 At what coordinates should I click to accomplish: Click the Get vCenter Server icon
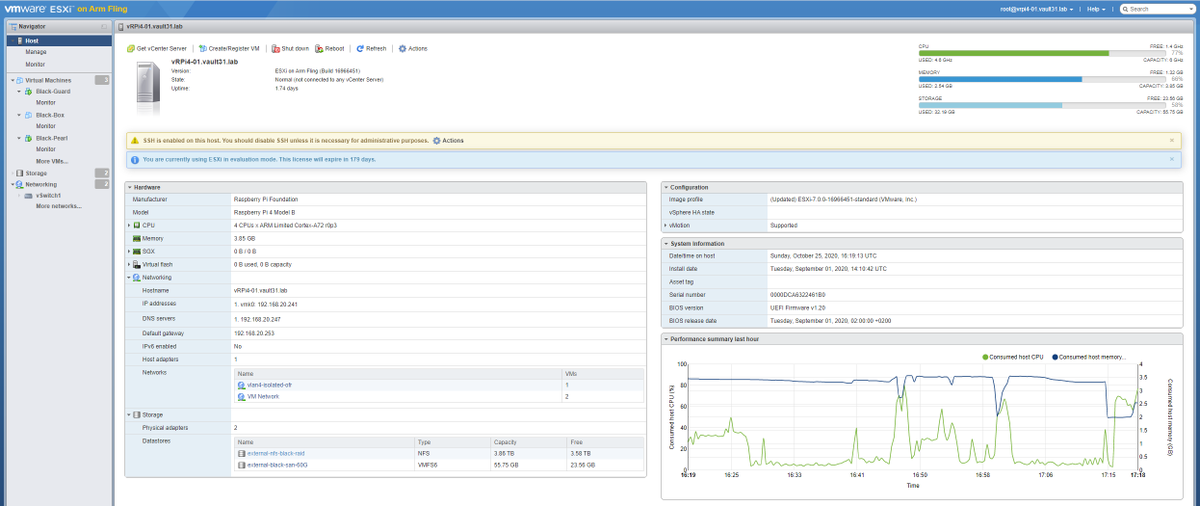point(131,48)
